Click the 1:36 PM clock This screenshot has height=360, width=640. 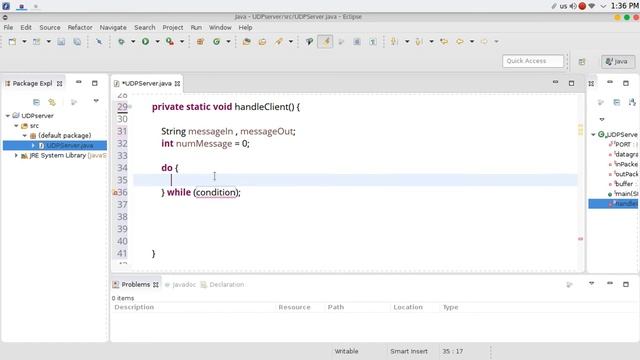pyautogui.click(x=624, y=6)
